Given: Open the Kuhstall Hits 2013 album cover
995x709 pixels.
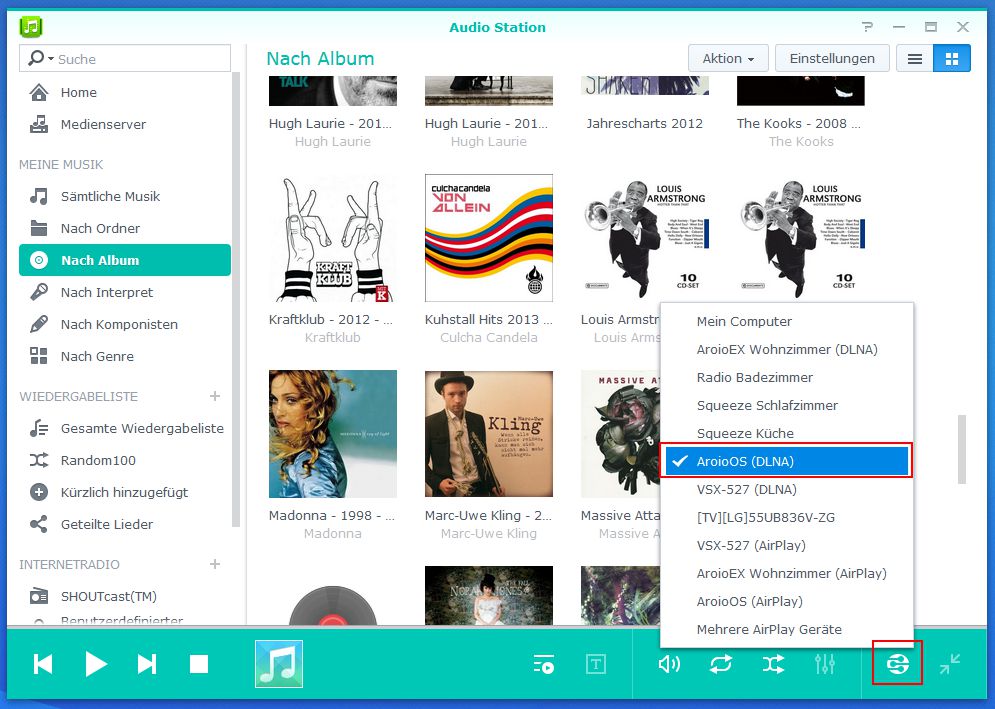Looking at the screenshot, I should 489,238.
